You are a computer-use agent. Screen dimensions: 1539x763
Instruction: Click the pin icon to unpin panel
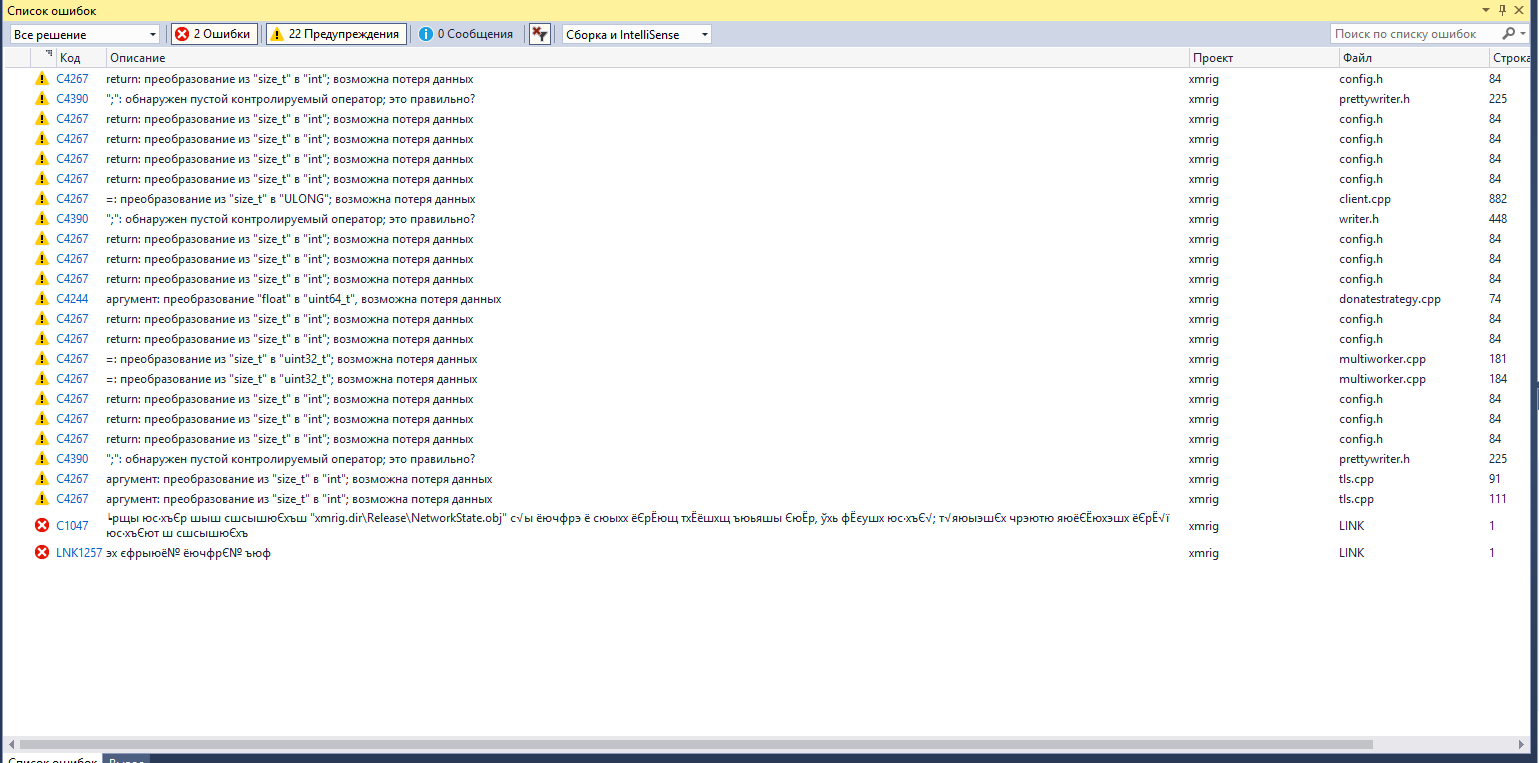1501,9
